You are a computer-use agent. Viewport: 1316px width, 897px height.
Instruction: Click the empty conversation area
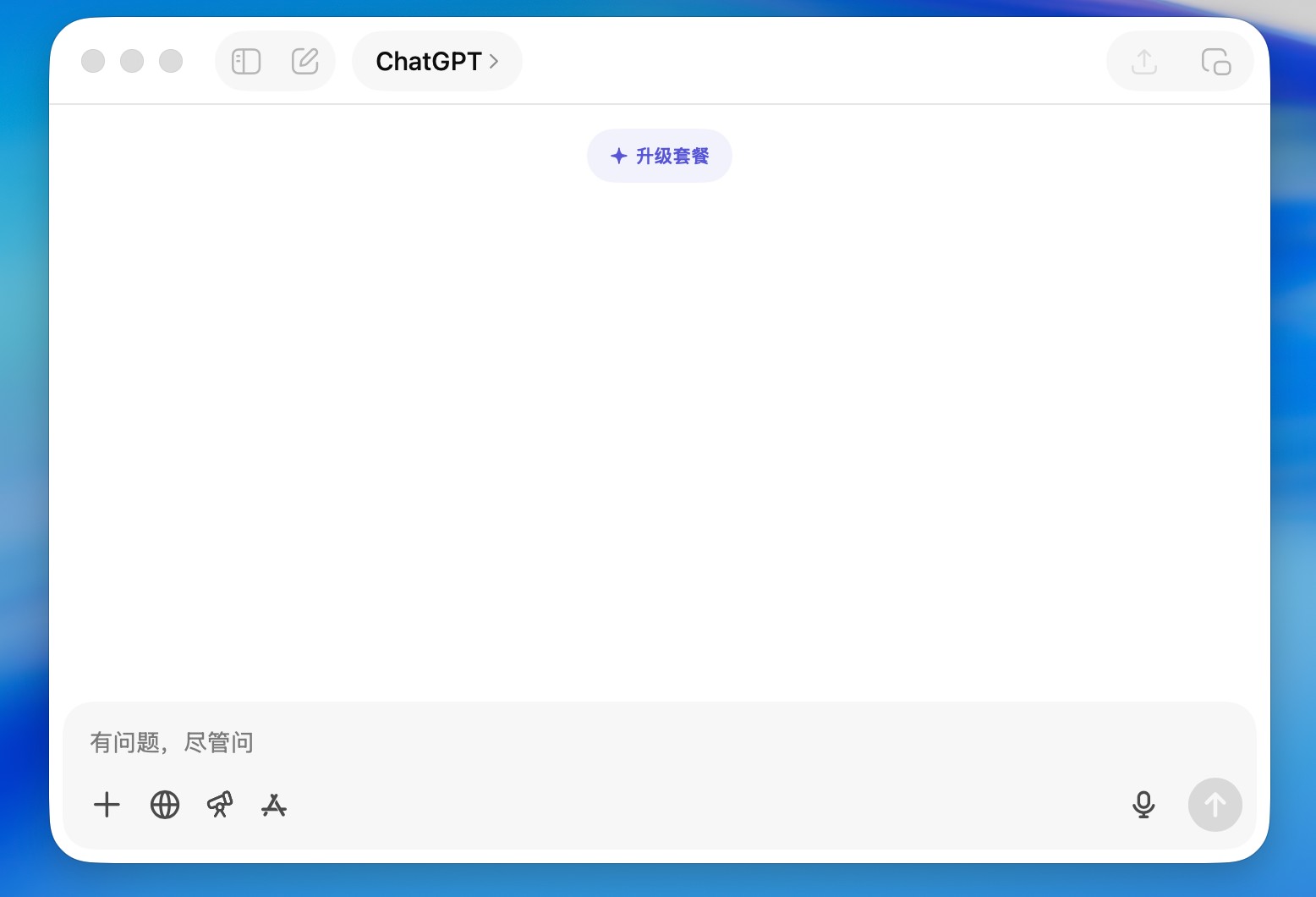[660, 423]
